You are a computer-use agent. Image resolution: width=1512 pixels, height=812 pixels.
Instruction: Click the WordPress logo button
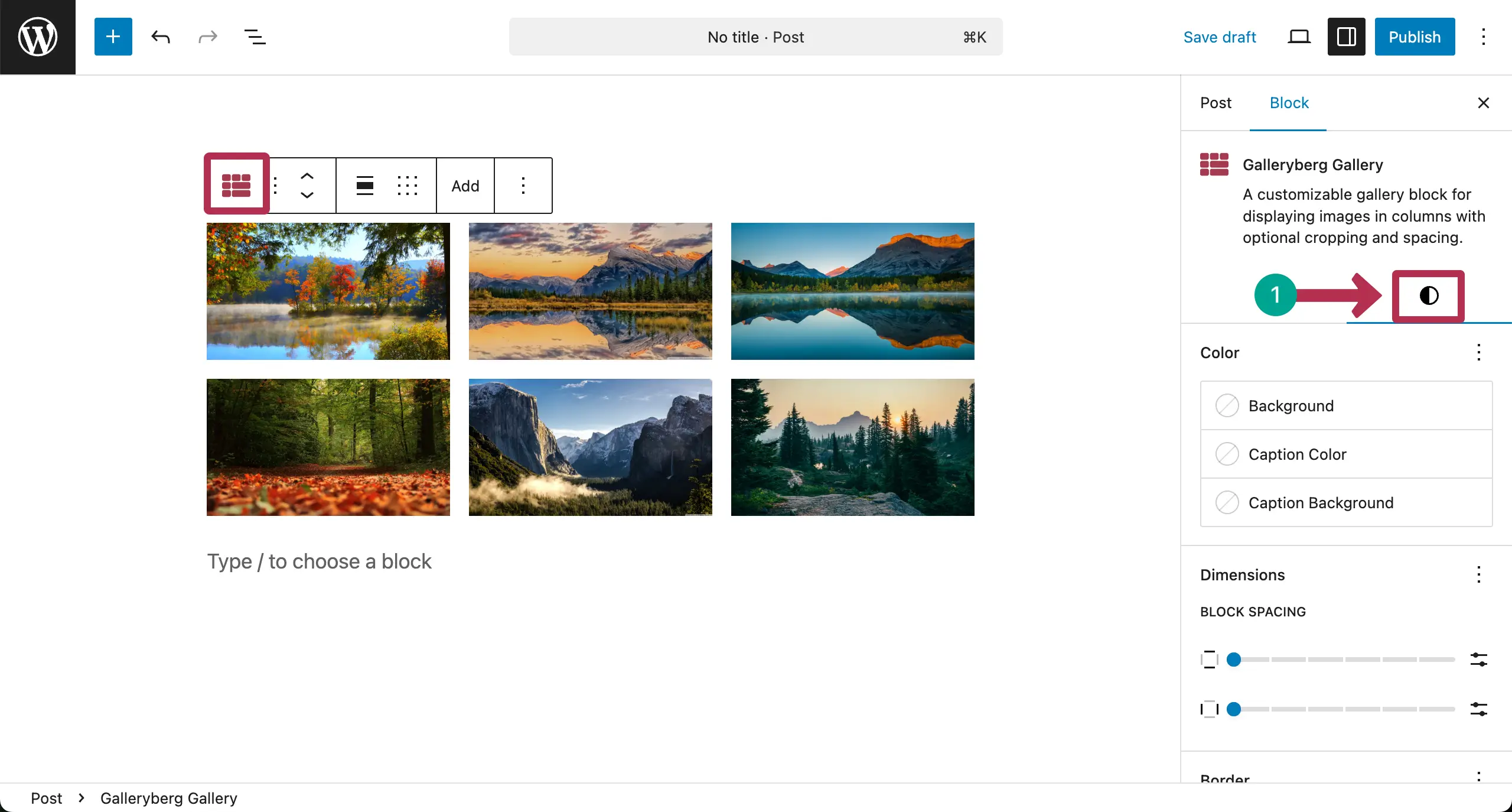[37, 37]
